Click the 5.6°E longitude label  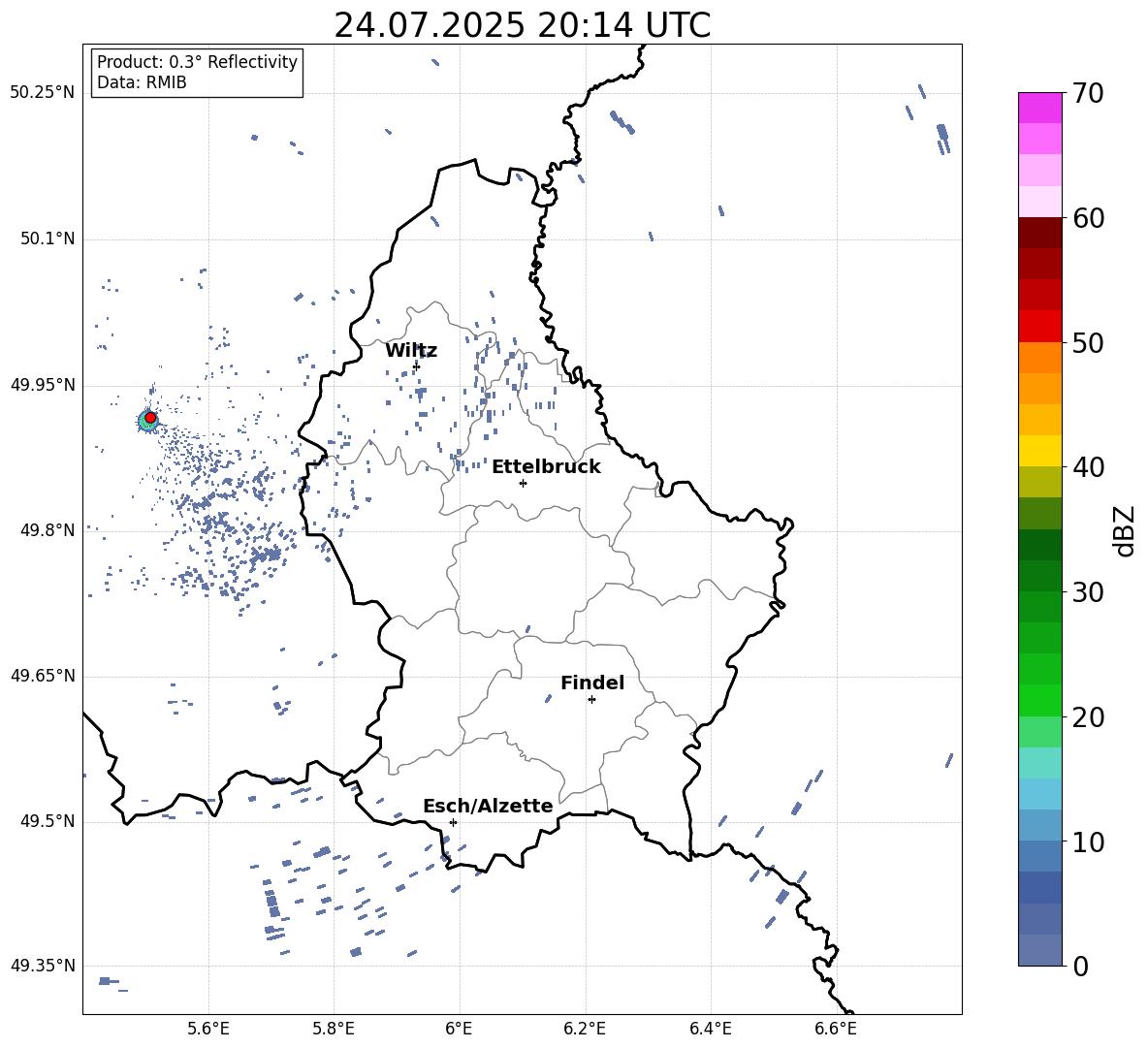click(208, 1030)
